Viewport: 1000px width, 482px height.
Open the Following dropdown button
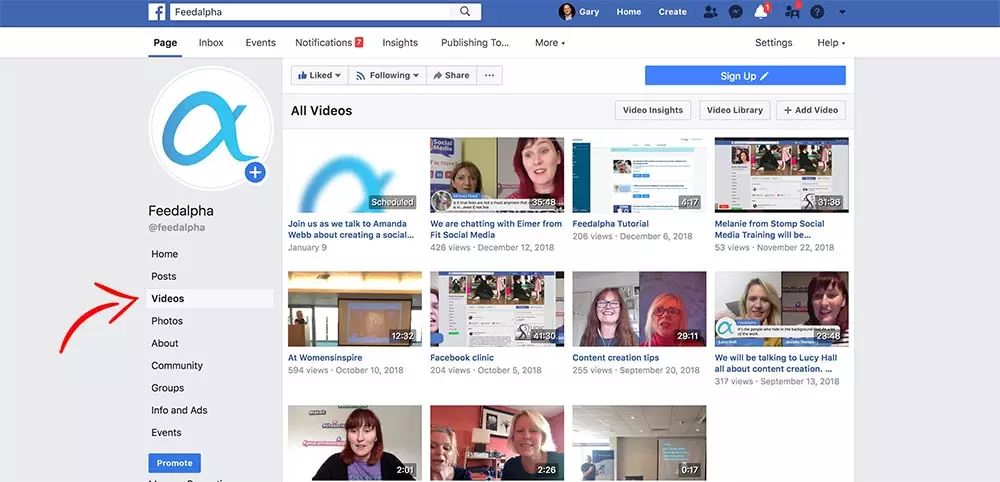[387, 75]
